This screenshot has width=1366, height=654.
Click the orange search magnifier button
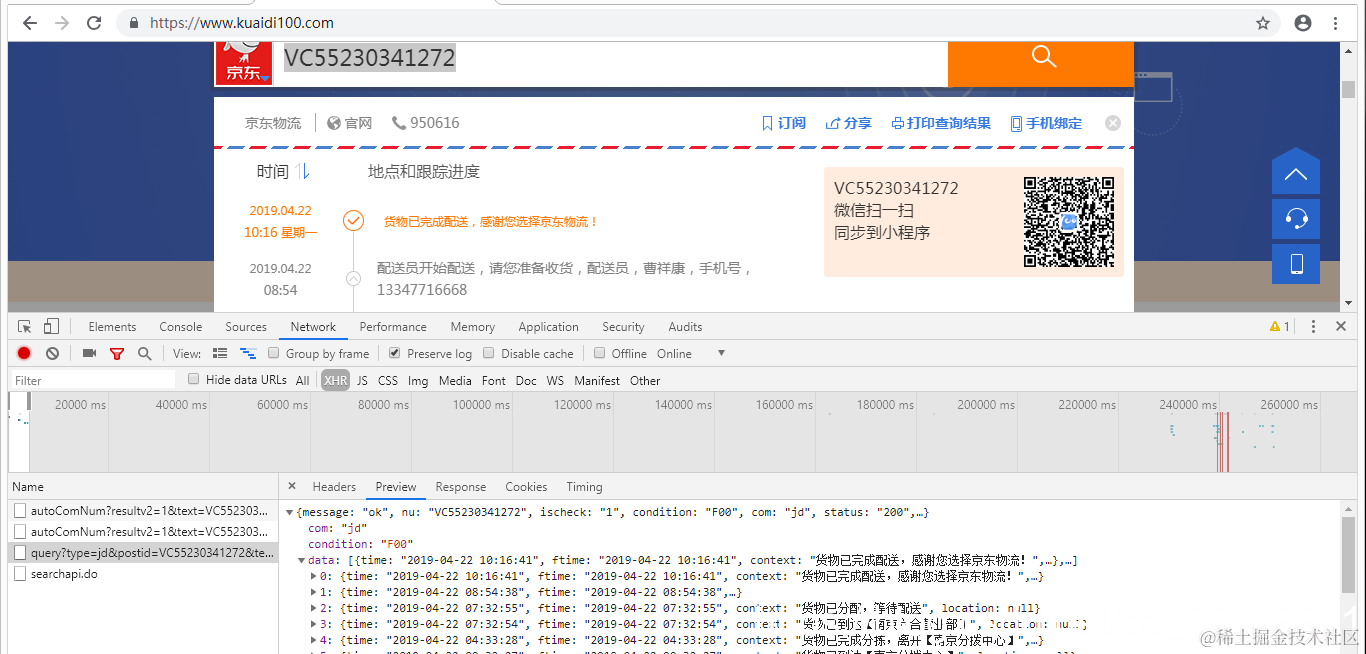(x=1040, y=63)
